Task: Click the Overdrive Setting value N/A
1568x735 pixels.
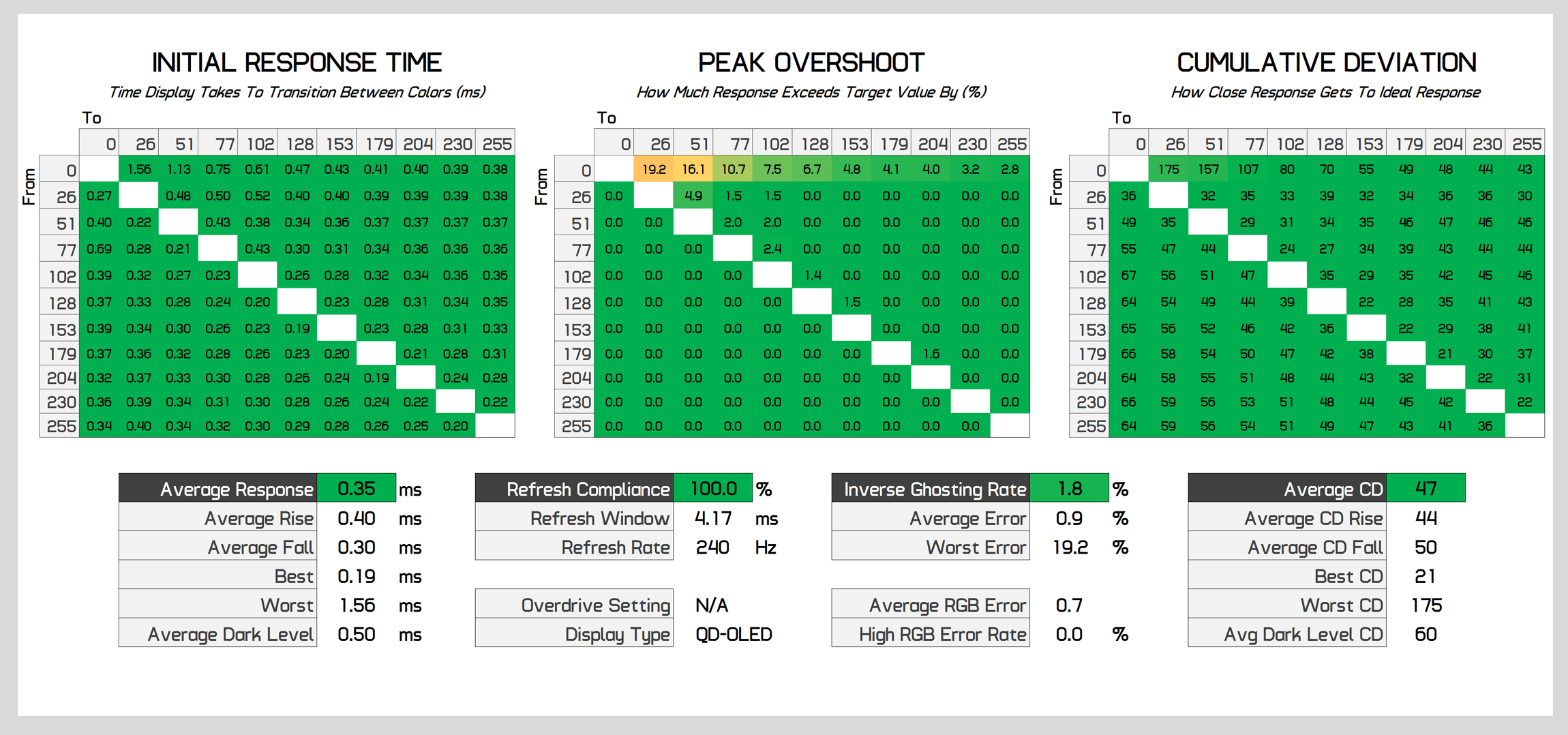Action: click(x=712, y=605)
